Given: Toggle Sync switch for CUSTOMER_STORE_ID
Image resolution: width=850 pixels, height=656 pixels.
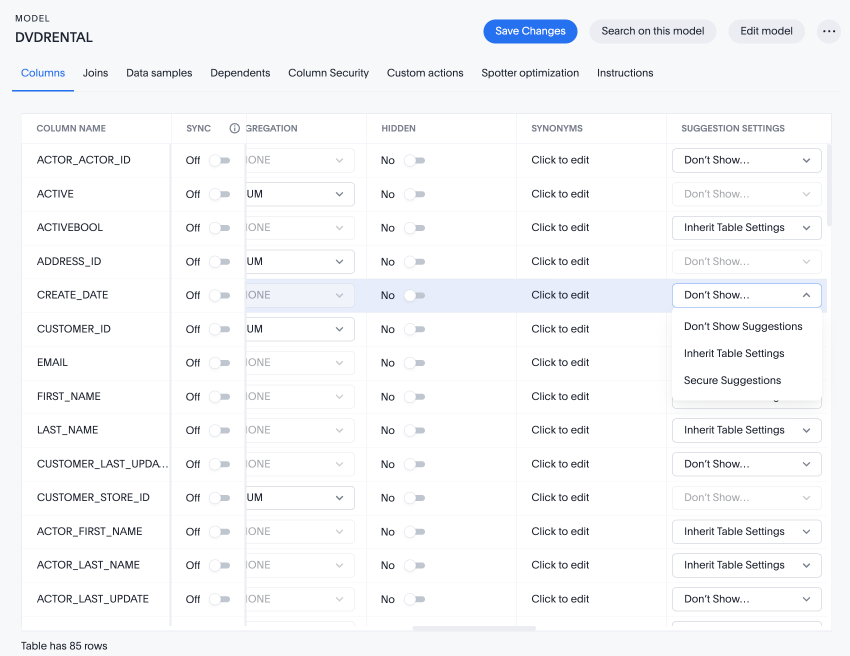Looking at the screenshot, I should tap(220, 498).
